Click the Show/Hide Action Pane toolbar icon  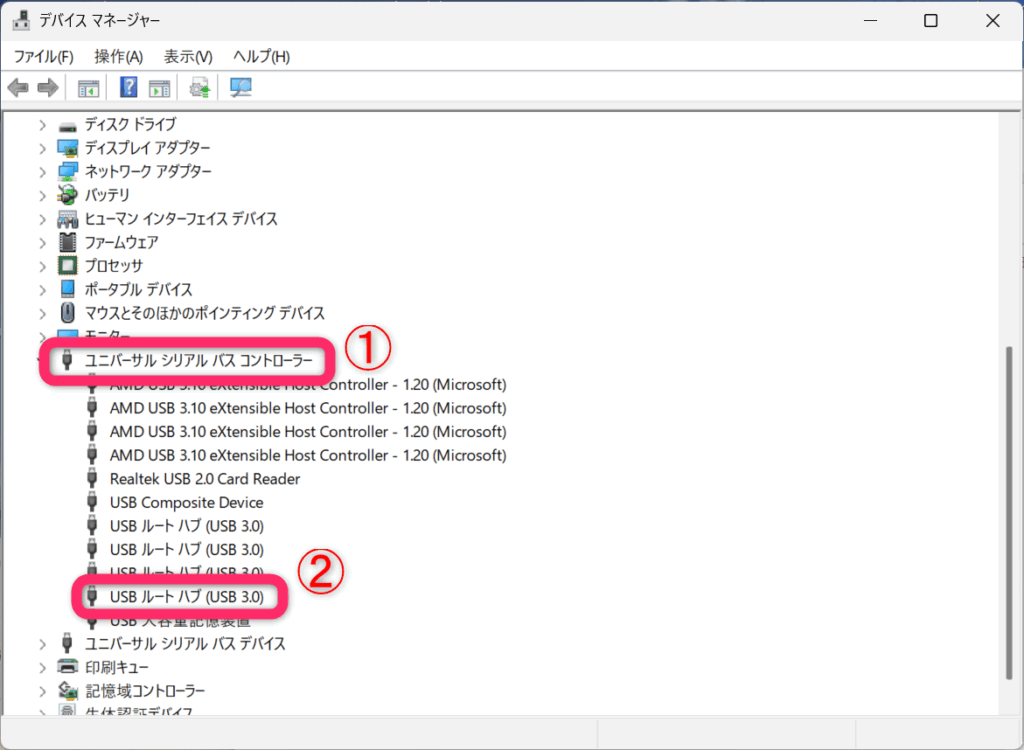[x=159, y=88]
